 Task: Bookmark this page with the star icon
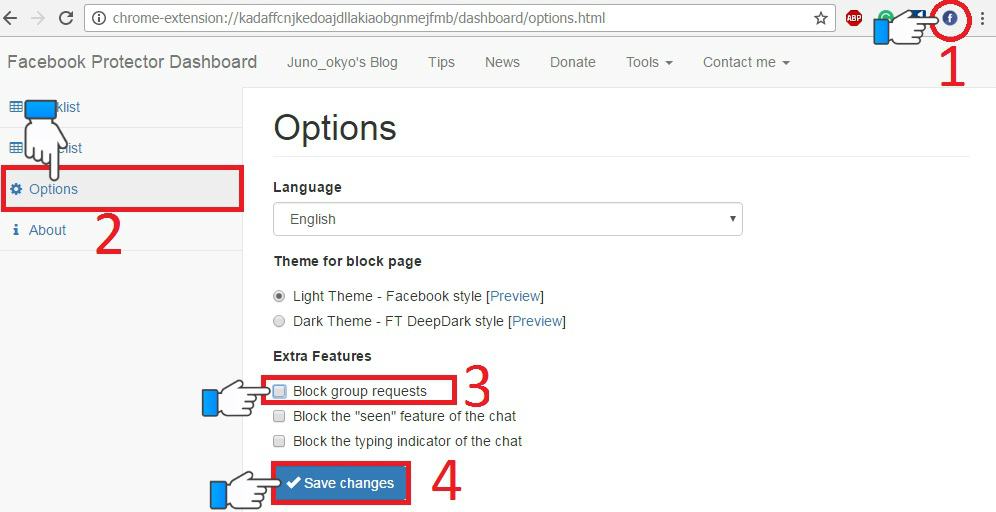pyautogui.click(x=821, y=18)
